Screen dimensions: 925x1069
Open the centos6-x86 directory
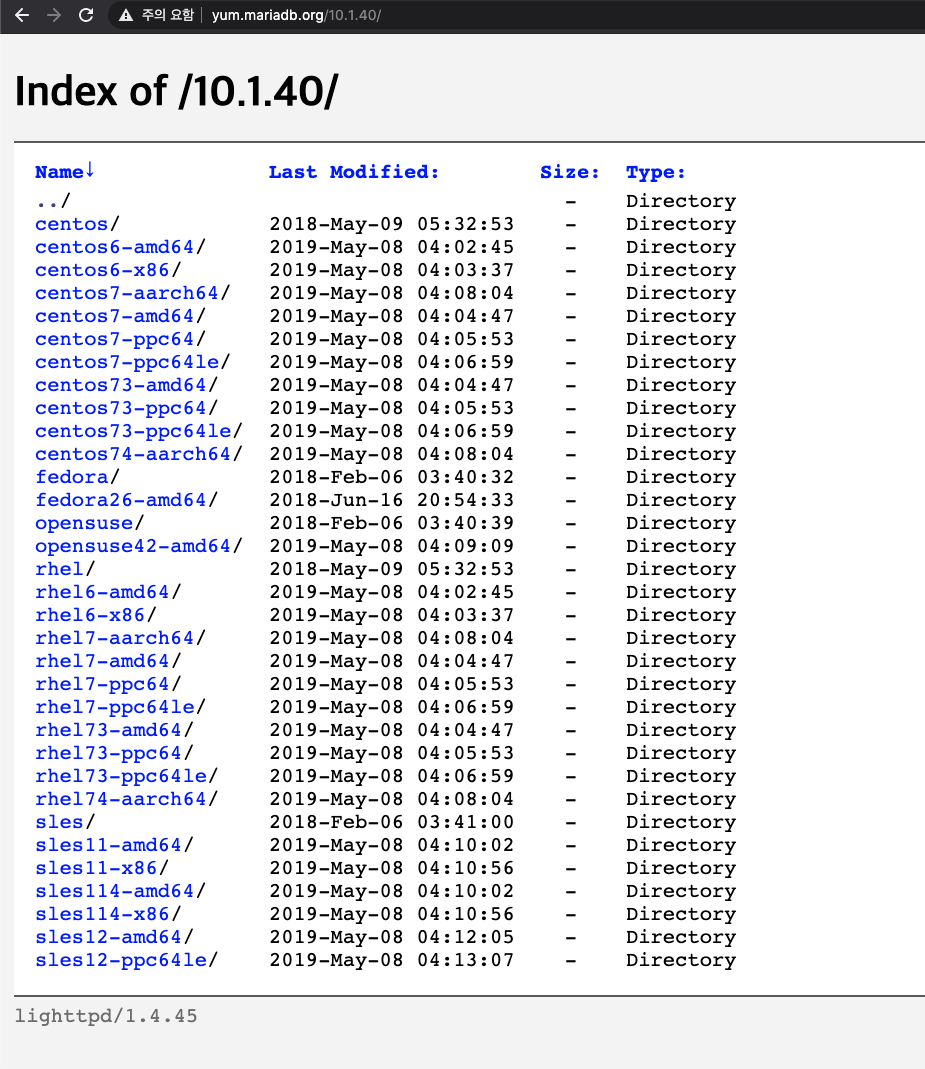[102, 270]
